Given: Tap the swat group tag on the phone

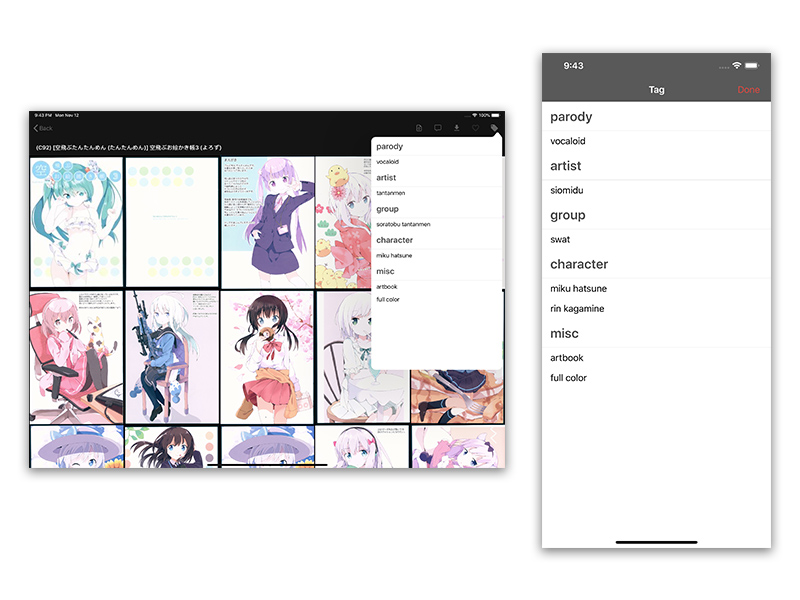Looking at the screenshot, I should click(x=560, y=240).
